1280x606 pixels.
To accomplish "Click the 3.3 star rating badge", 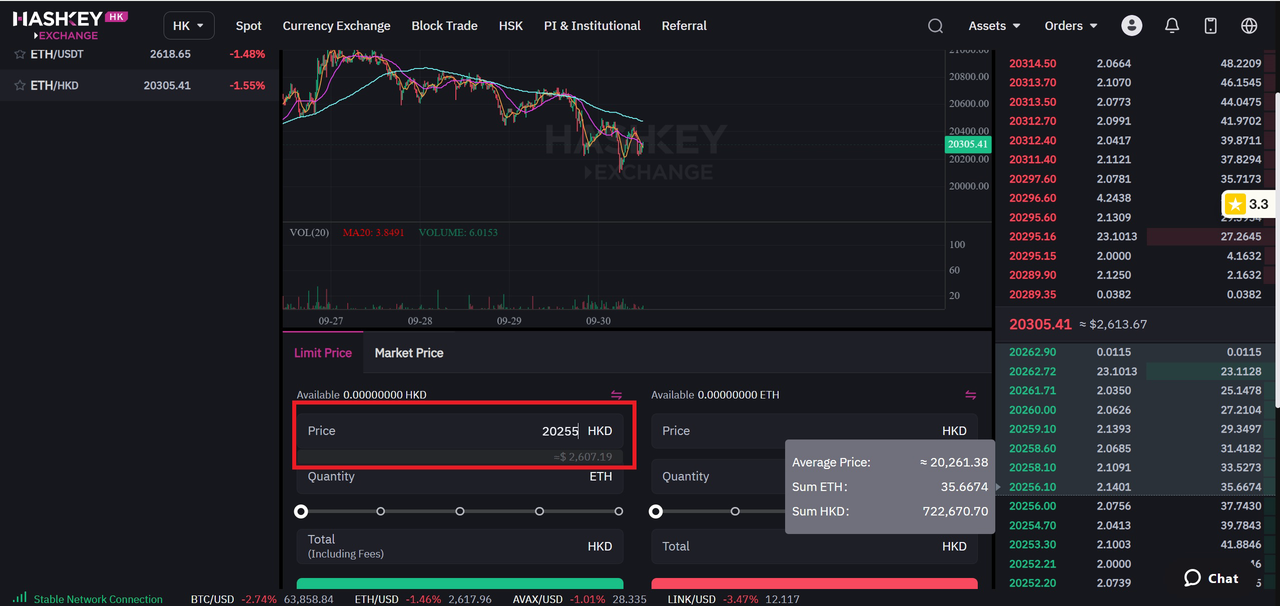I will 1247,204.
